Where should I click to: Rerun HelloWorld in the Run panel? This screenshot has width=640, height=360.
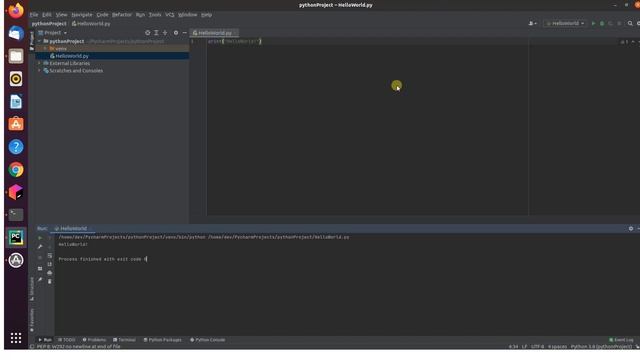pos(40,238)
